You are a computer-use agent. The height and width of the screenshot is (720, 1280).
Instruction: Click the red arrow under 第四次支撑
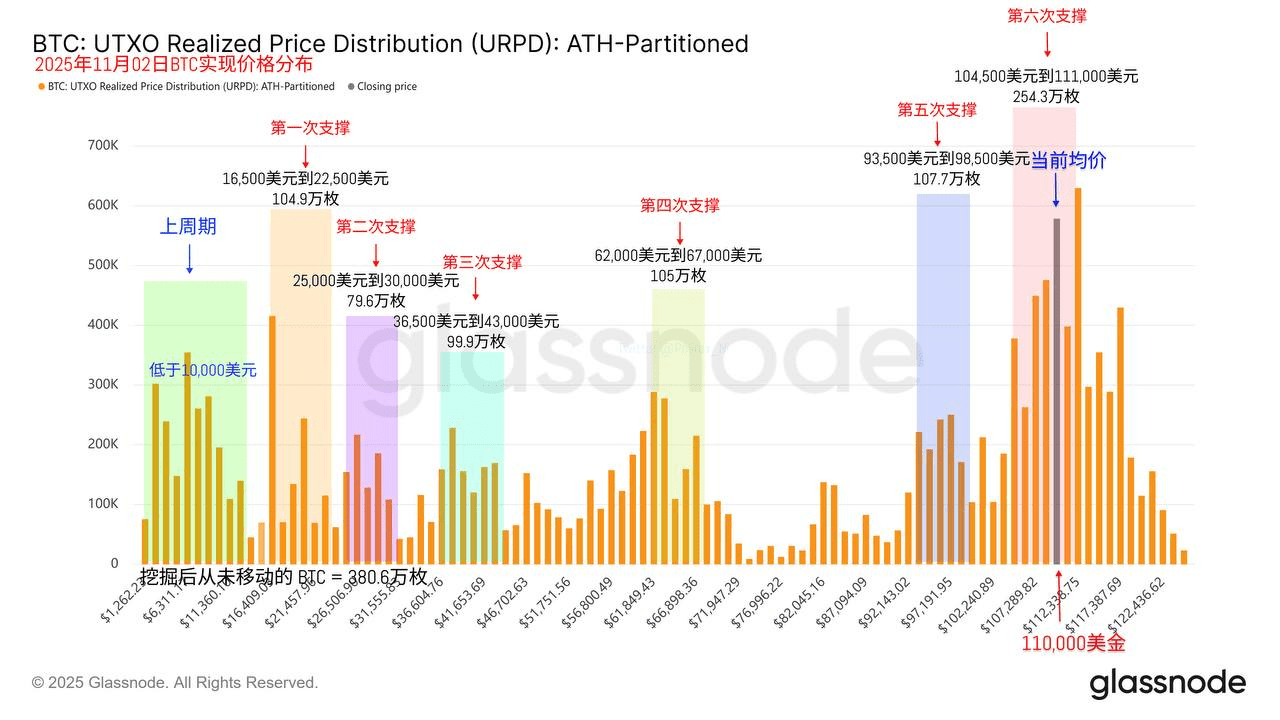tap(680, 232)
